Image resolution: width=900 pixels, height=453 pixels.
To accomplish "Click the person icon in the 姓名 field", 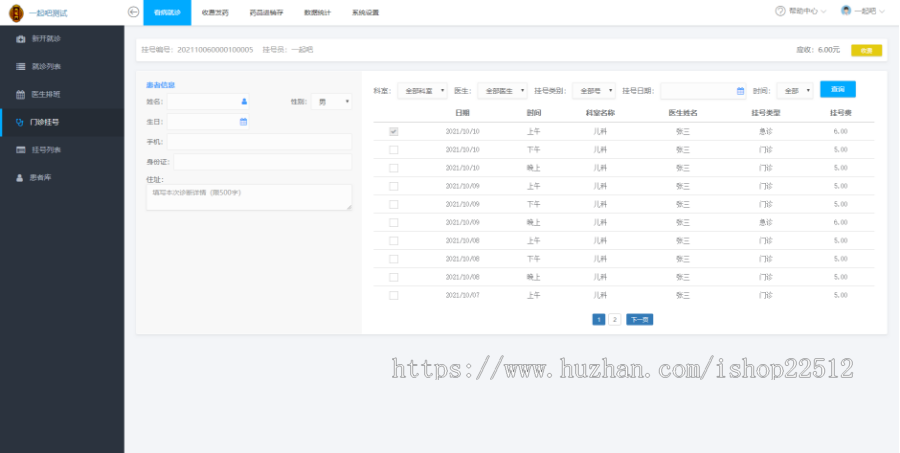I will point(243,101).
